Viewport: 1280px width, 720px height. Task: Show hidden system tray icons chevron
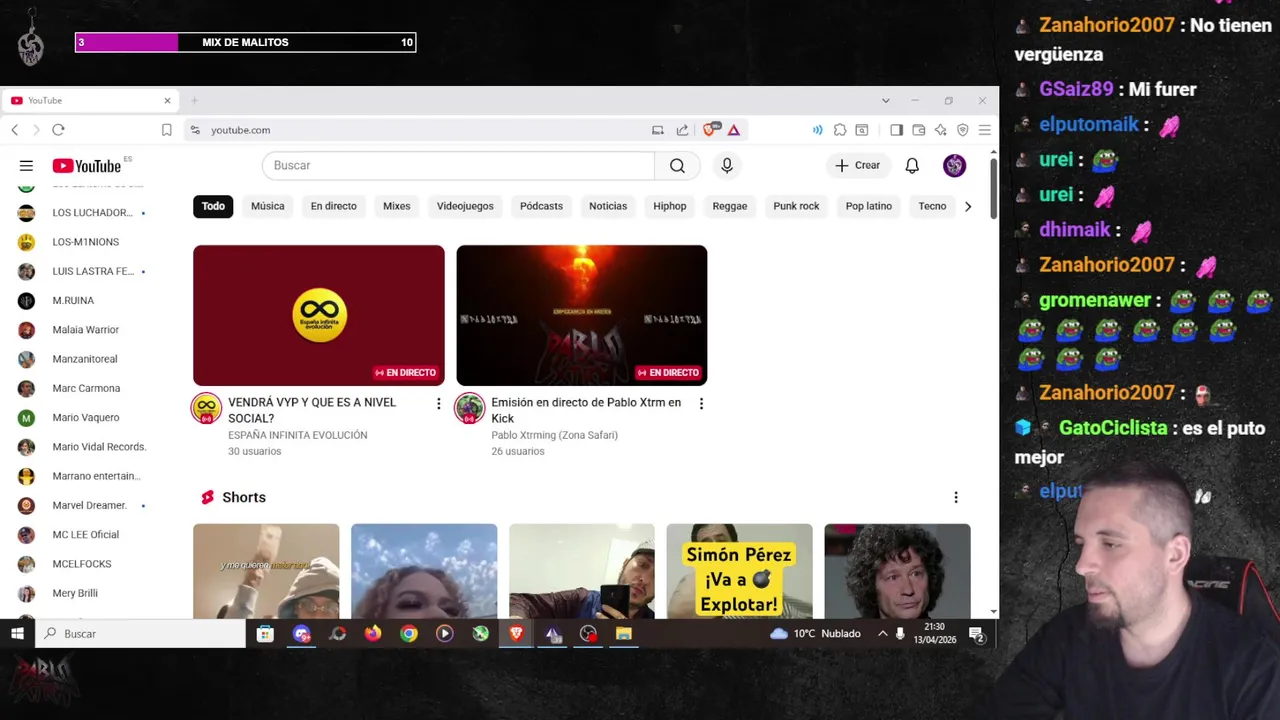[882, 634]
